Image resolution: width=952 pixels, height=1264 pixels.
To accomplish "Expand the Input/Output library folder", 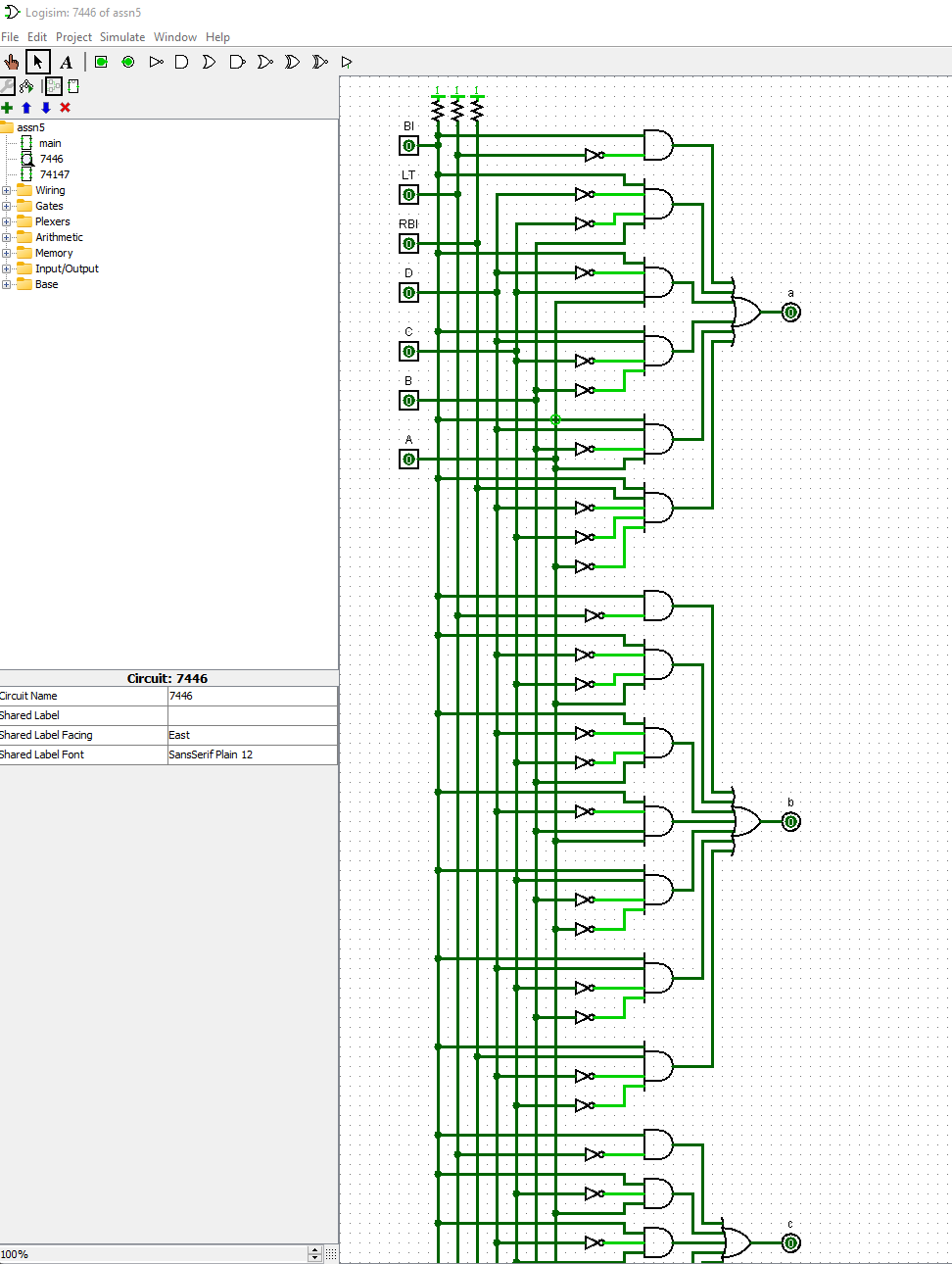I will (x=6, y=268).
